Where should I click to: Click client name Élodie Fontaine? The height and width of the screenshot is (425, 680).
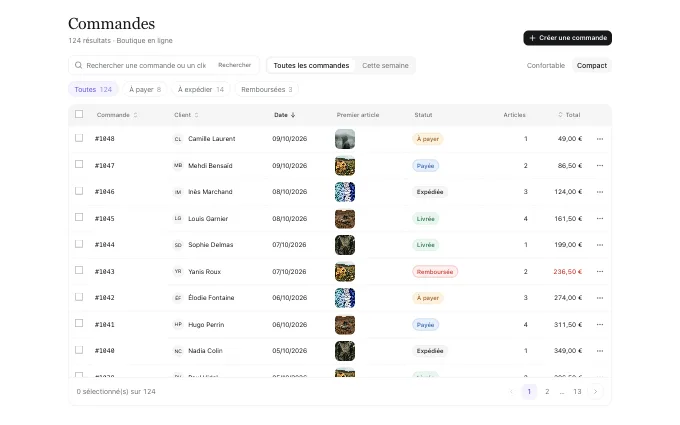pyautogui.click(x=211, y=298)
